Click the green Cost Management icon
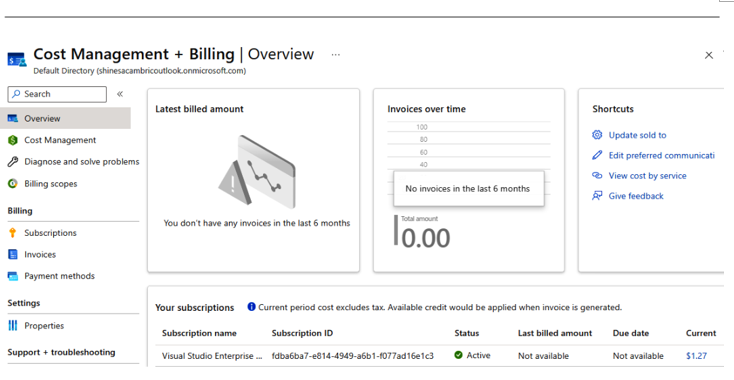Viewport: 734px width, 380px height. [x=13, y=140]
